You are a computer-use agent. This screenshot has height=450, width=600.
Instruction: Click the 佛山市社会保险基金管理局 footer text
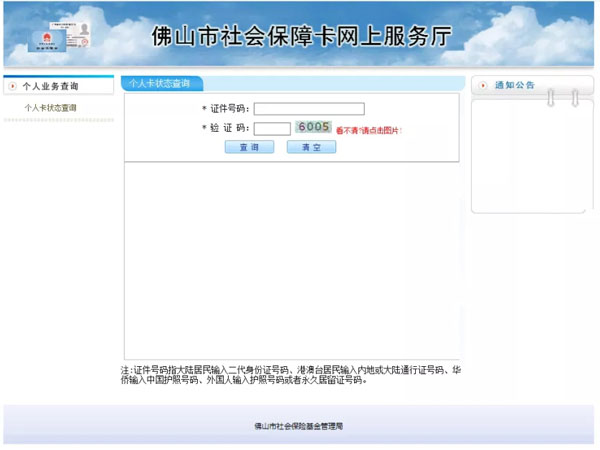click(x=298, y=426)
